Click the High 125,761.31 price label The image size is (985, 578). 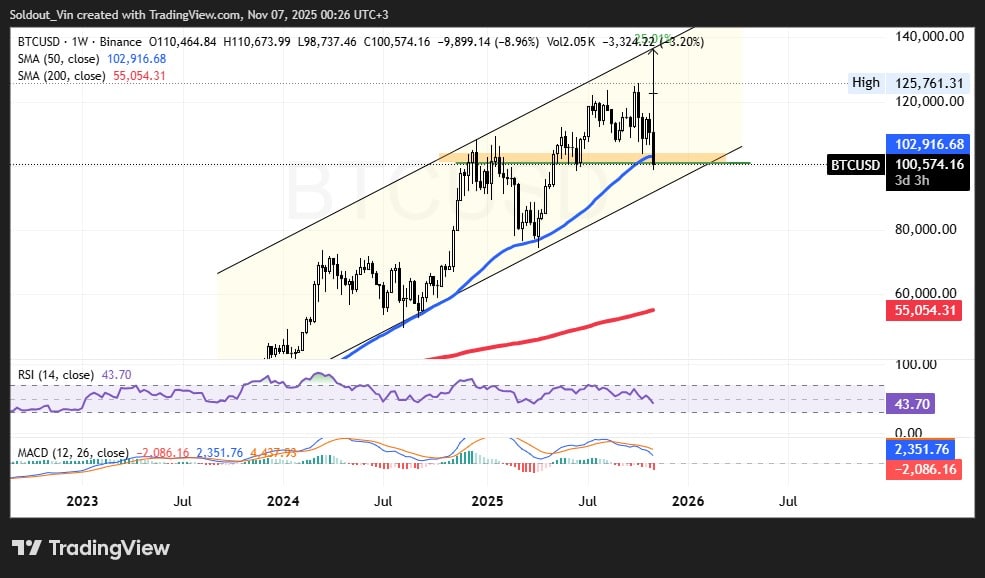coord(909,83)
